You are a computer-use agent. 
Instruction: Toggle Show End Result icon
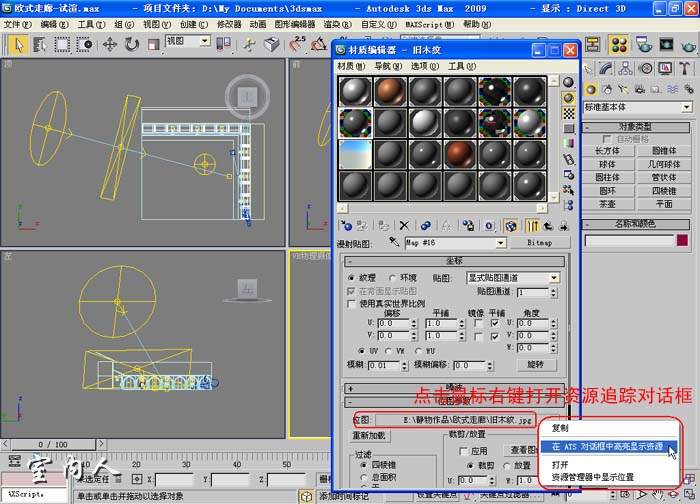pos(532,225)
